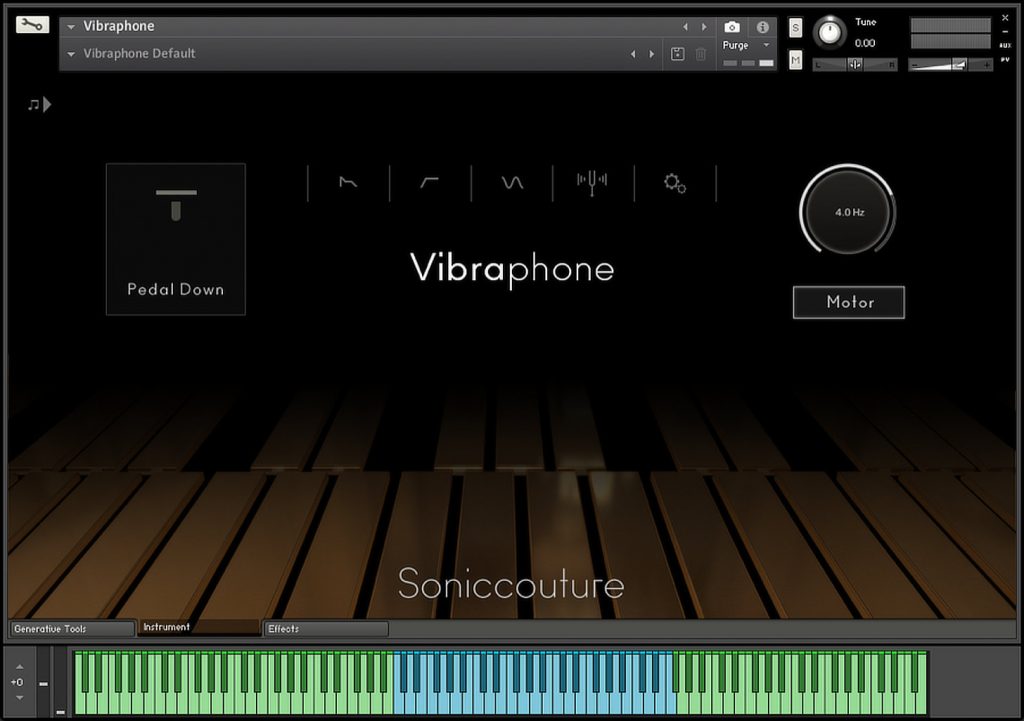Click the next preset arrow for Vibraphone Default
The height and width of the screenshot is (721, 1024).
653,54
